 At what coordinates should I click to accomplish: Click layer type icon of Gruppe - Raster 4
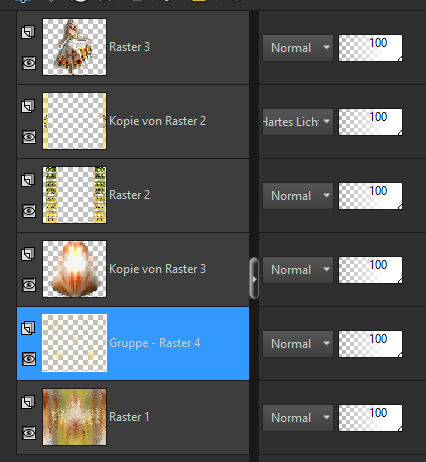click(28, 328)
